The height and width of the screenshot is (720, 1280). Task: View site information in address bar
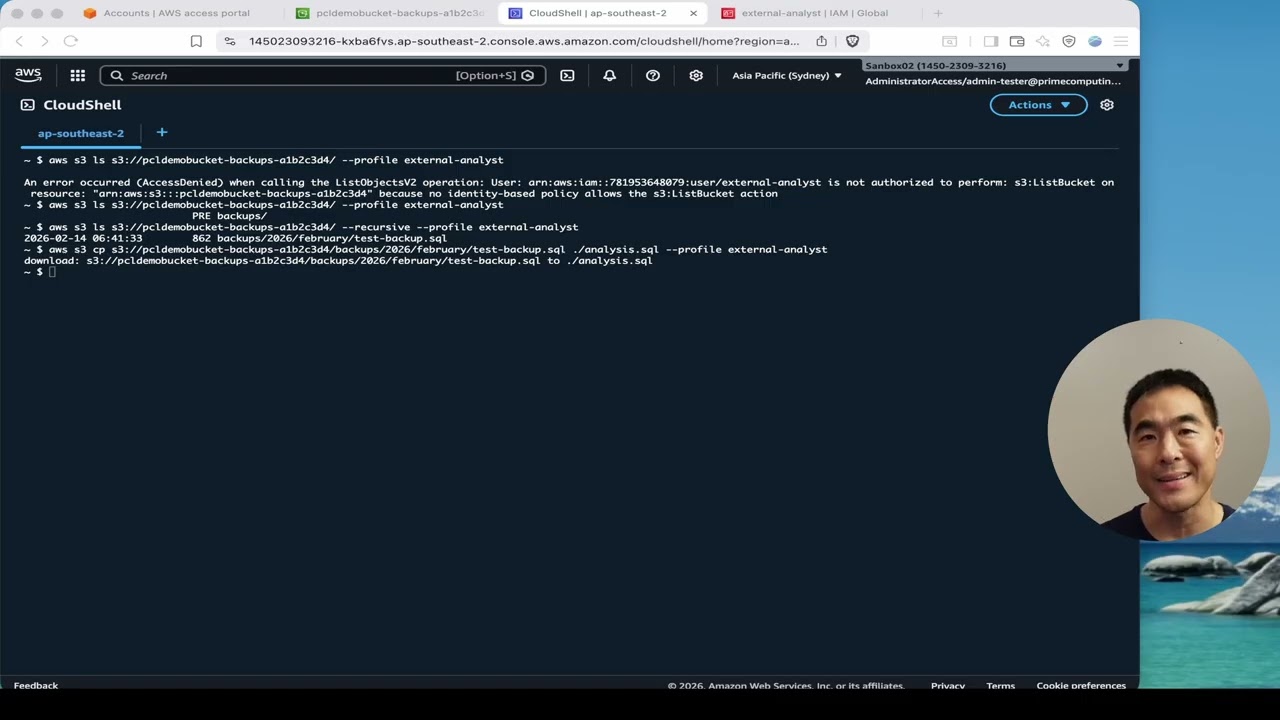(230, 41)
